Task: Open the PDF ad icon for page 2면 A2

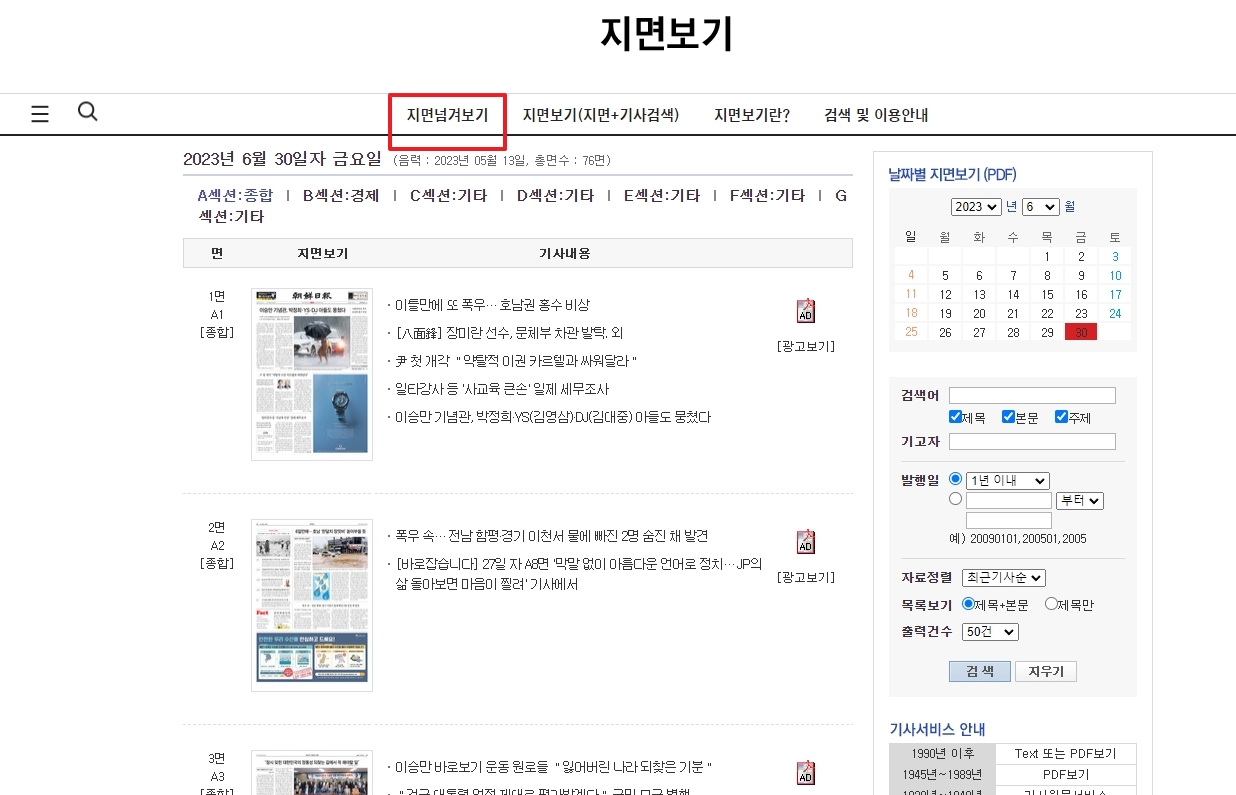Action: (805, 542)
